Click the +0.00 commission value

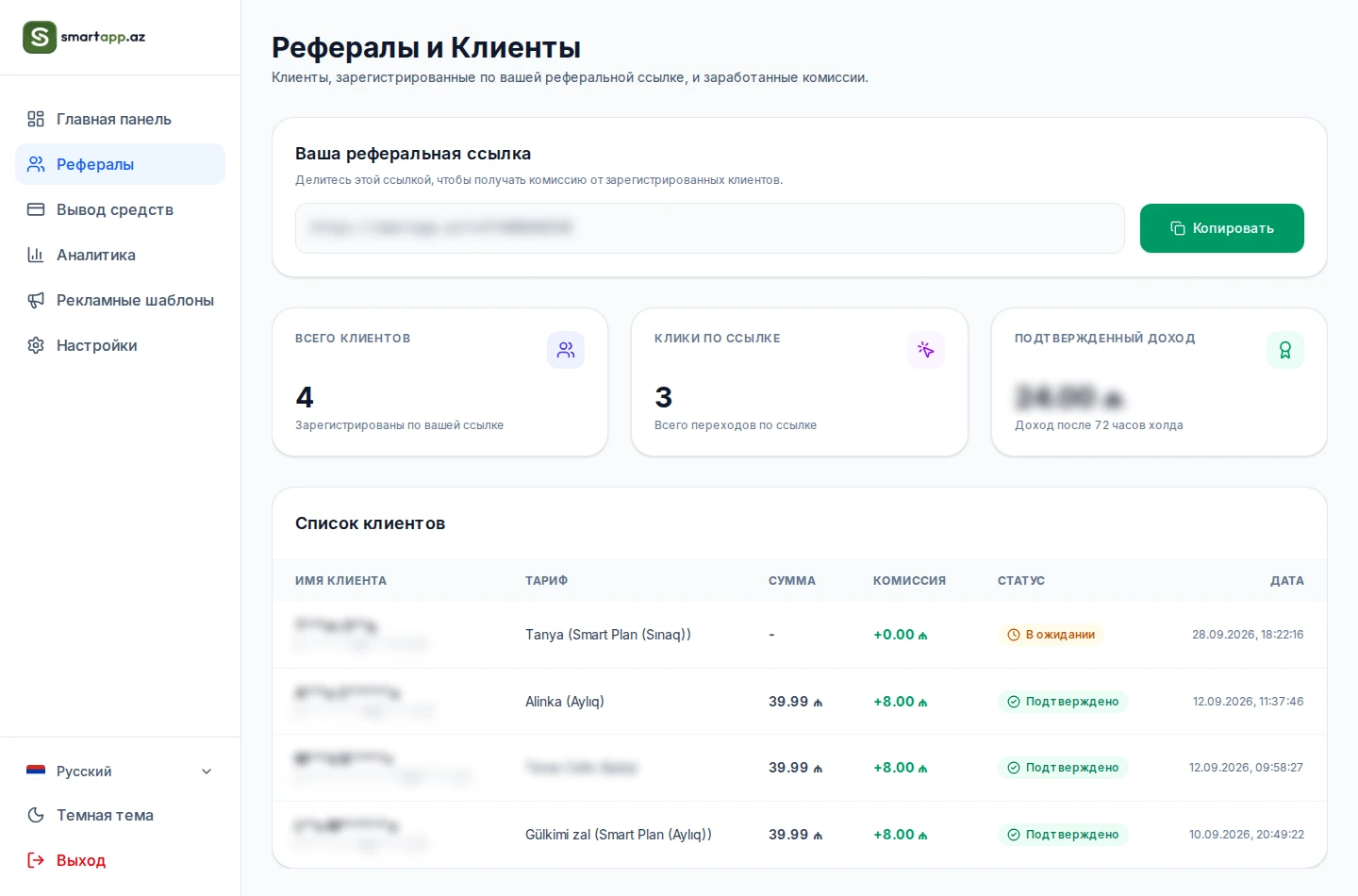pyautogui.click(x=901, y=635)
